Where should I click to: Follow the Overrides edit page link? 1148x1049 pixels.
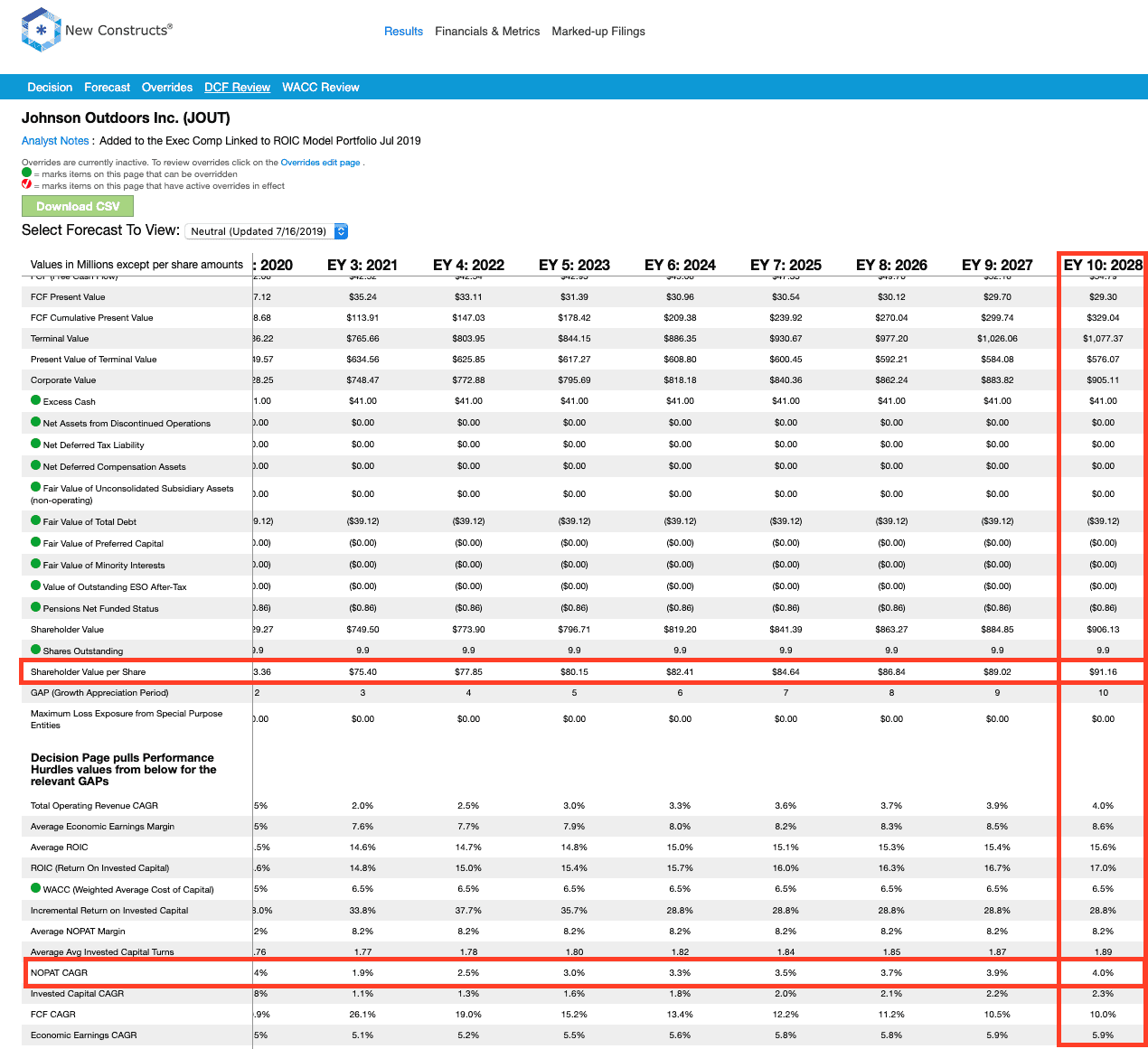[x=320, y=163]
